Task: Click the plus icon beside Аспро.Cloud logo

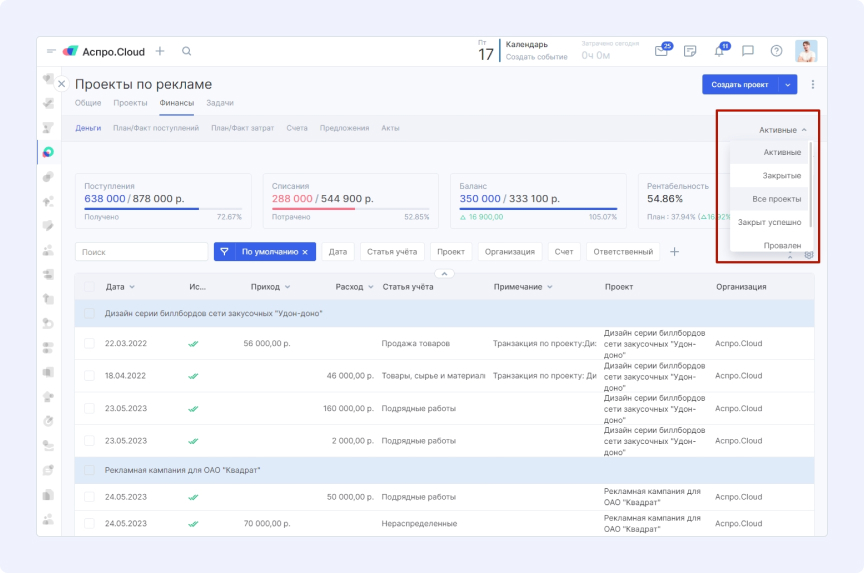Action: 160,51
